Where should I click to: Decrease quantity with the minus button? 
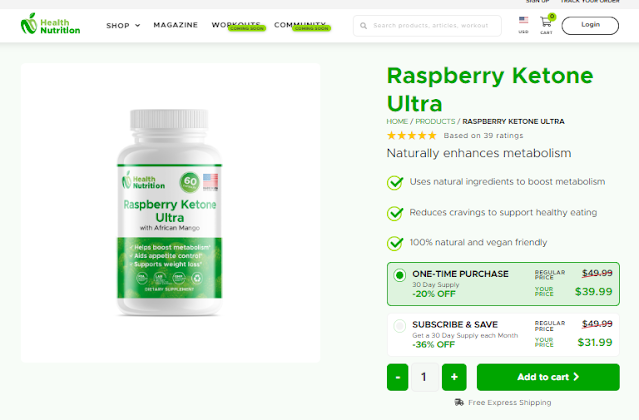pyautogui.click(x=397, y=377)
